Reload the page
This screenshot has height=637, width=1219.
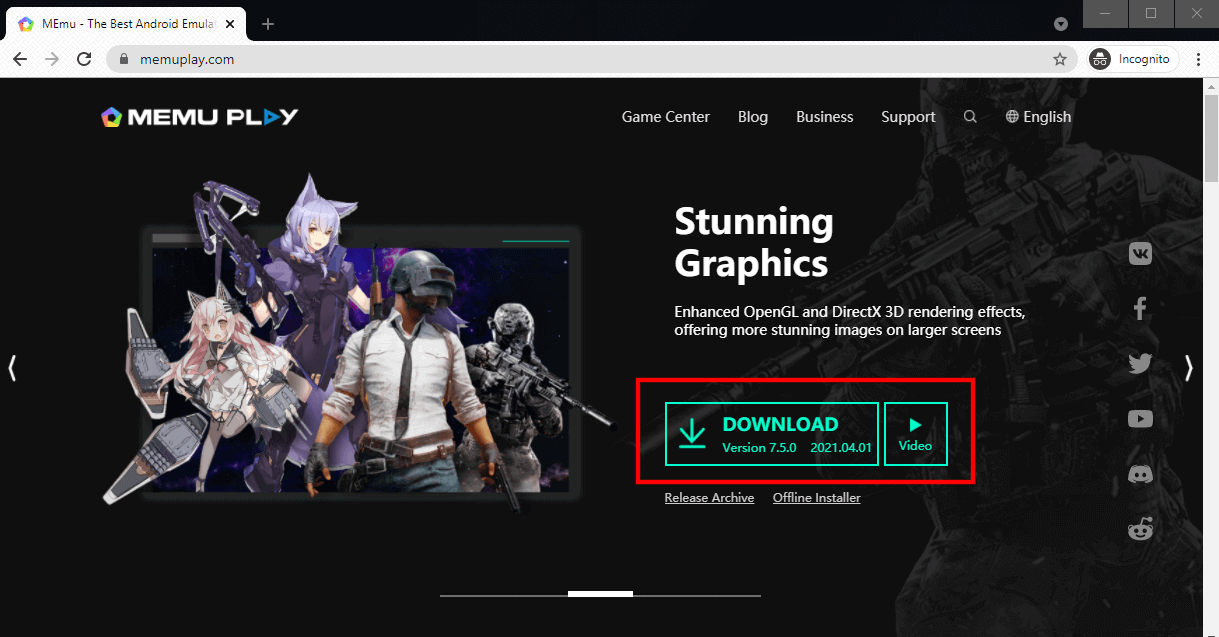pos(84,59)
